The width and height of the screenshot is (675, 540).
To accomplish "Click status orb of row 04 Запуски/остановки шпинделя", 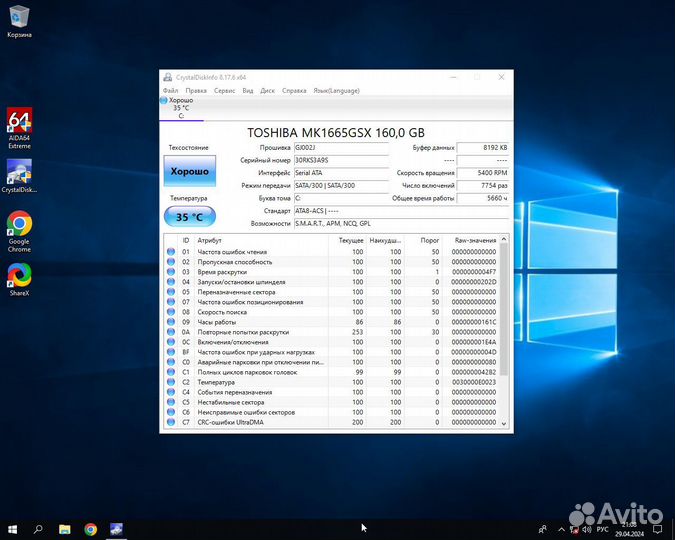I will coord(171,282).
